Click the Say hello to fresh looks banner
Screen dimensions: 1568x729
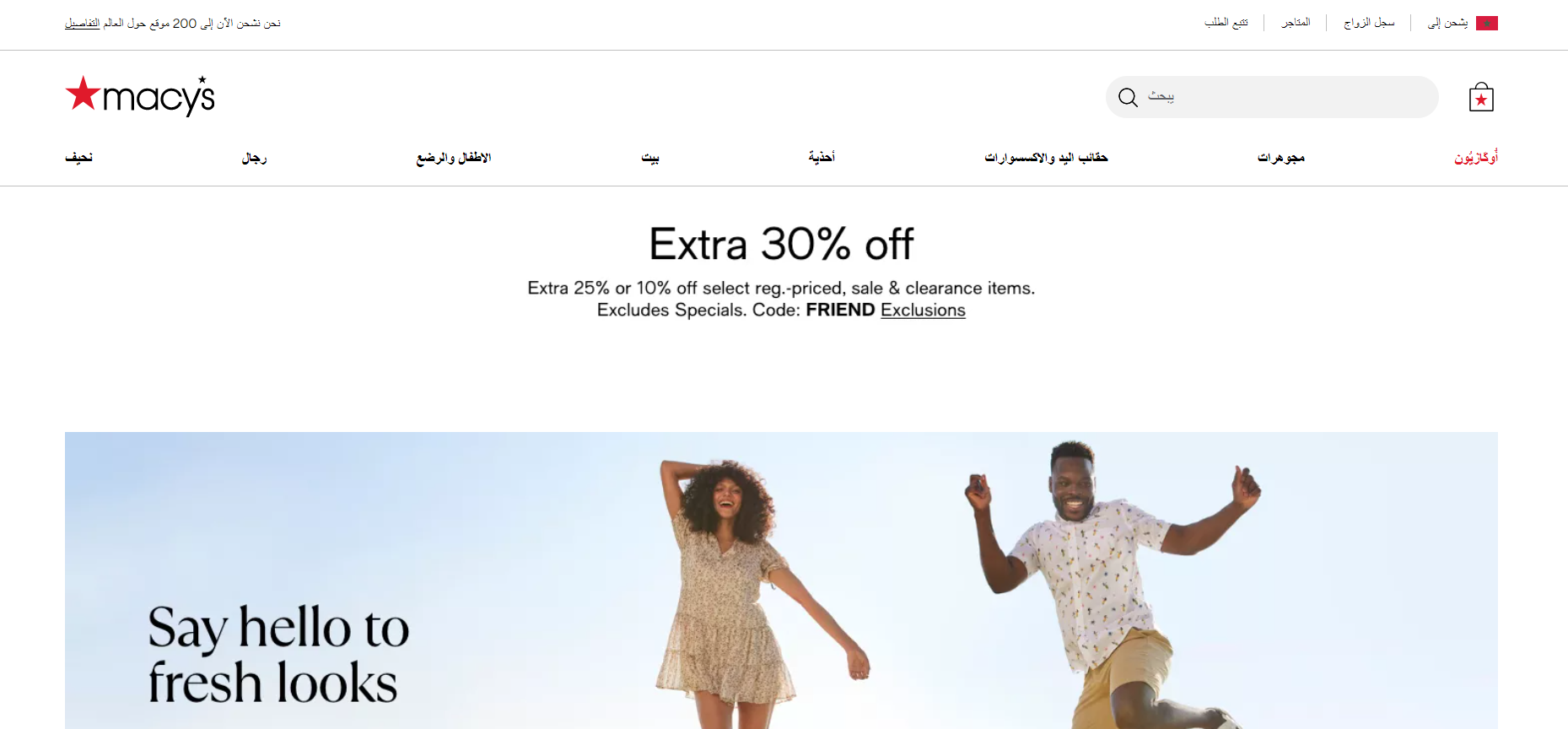coord(781,580)
